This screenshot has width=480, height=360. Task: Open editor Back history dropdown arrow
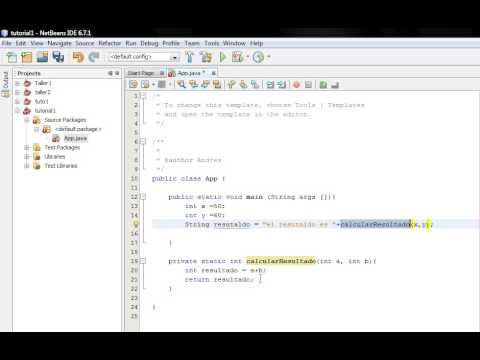click(x=153, y=84)
